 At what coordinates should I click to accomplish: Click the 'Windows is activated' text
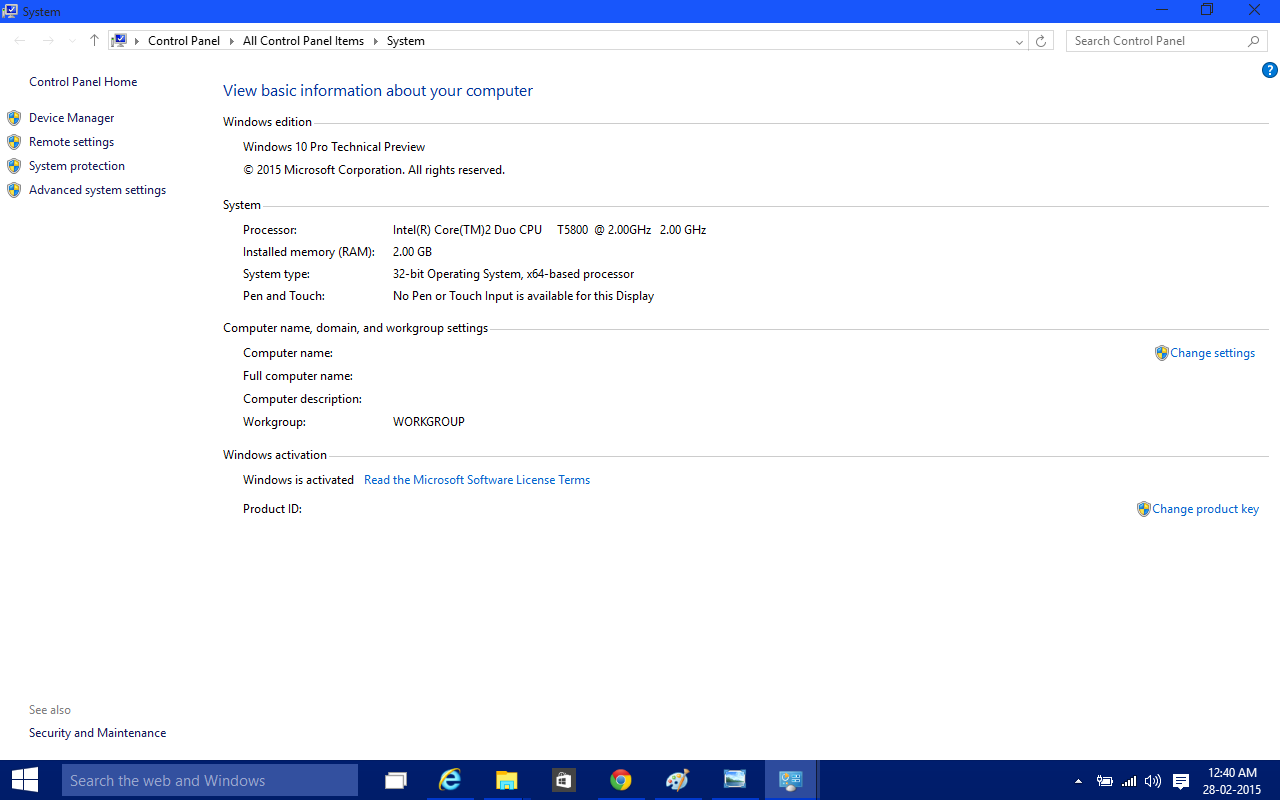(x=298, y=480)
